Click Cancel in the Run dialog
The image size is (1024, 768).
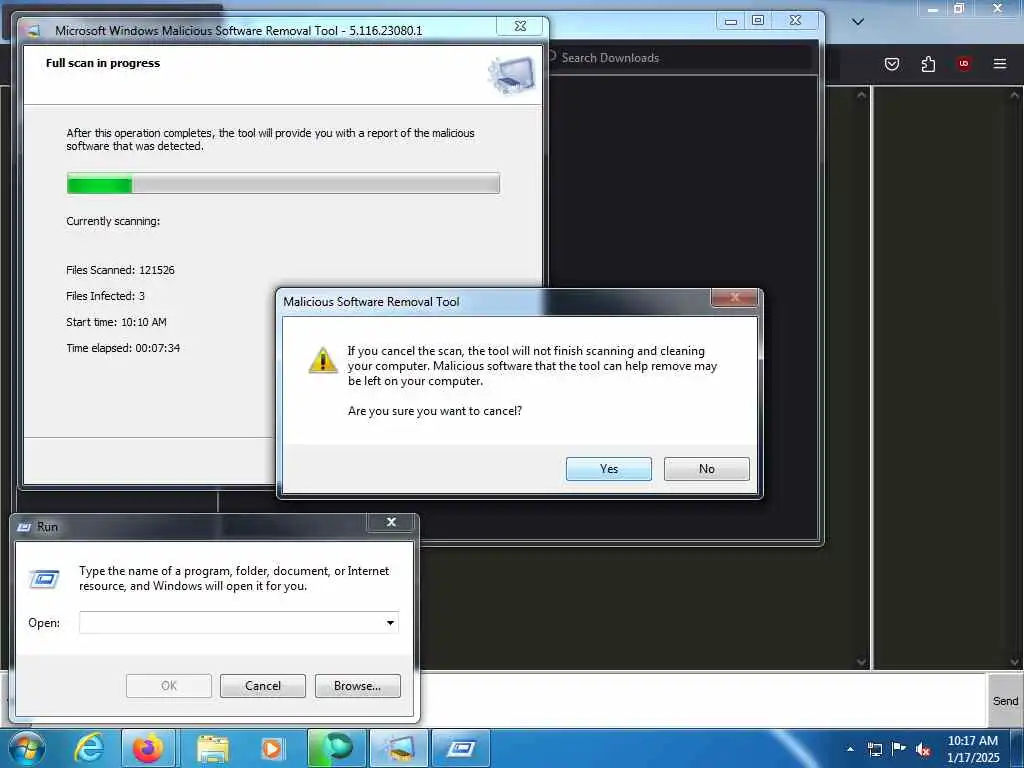pos(263,686)
